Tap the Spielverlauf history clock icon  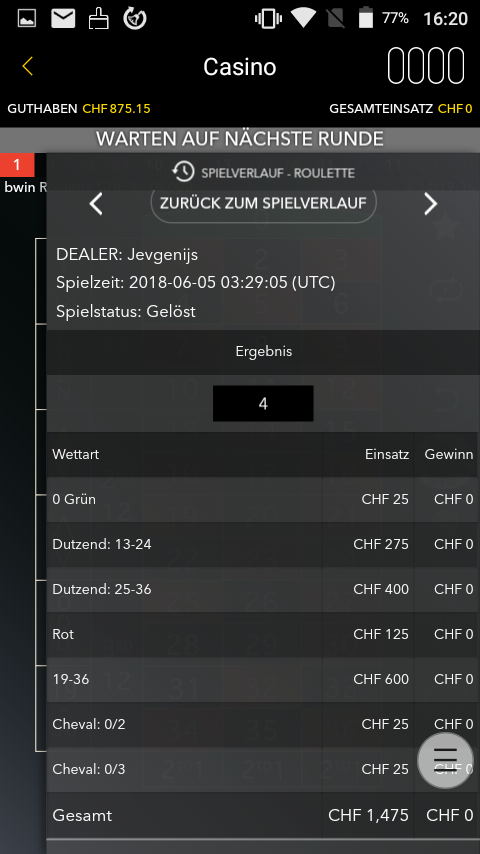183,172
